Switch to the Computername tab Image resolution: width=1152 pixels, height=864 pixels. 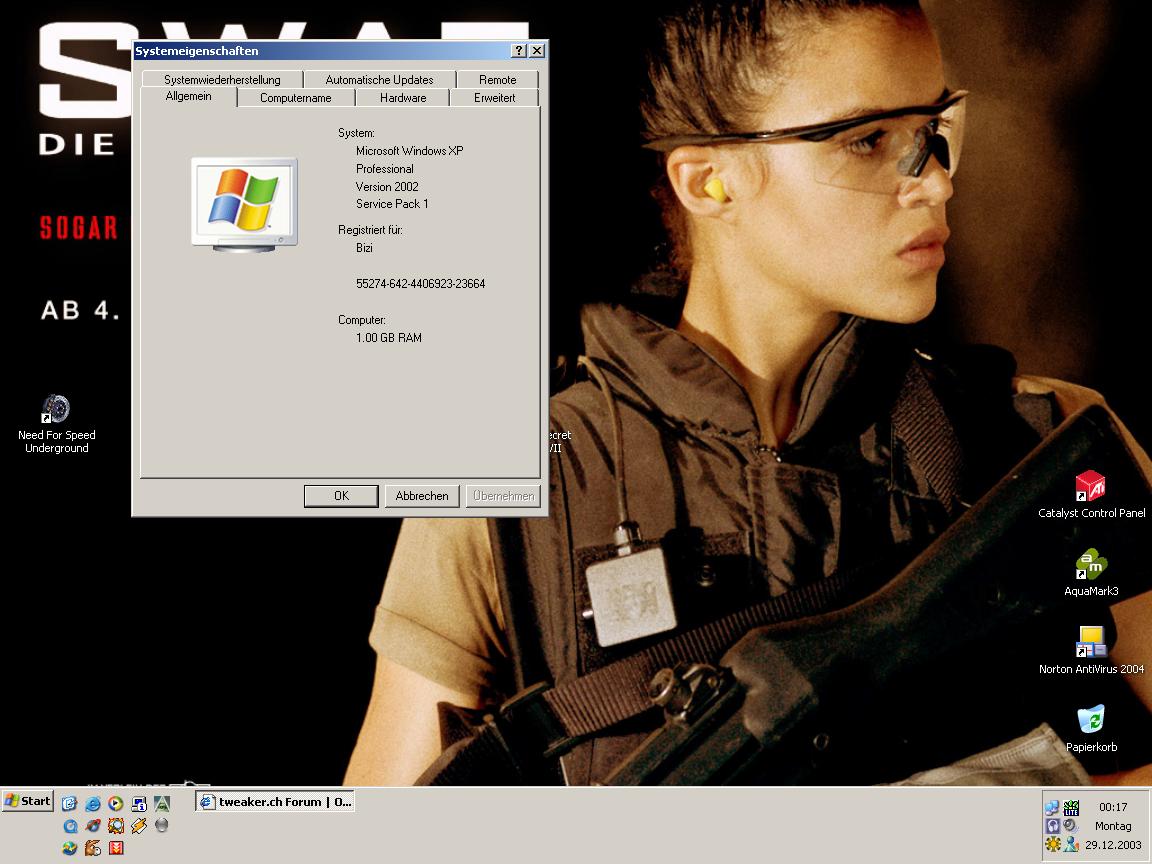[x=295, y=98]
